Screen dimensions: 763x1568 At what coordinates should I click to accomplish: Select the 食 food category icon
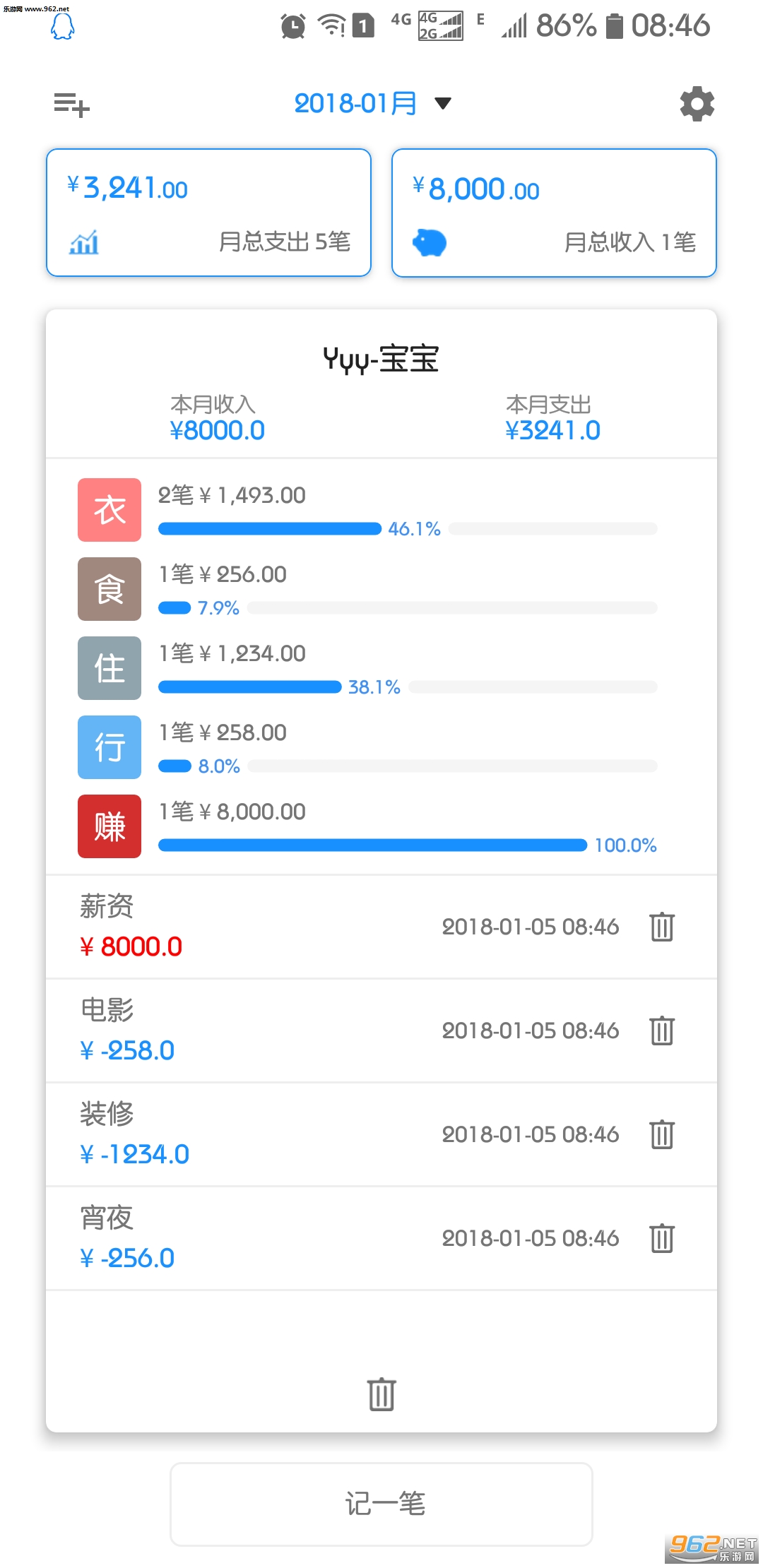tap(110, 589)
